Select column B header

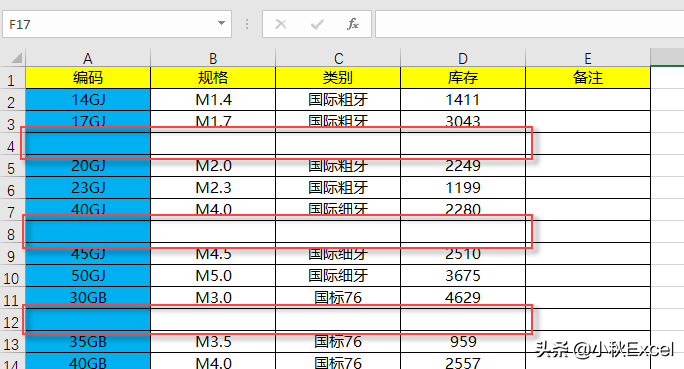(213, 58)
